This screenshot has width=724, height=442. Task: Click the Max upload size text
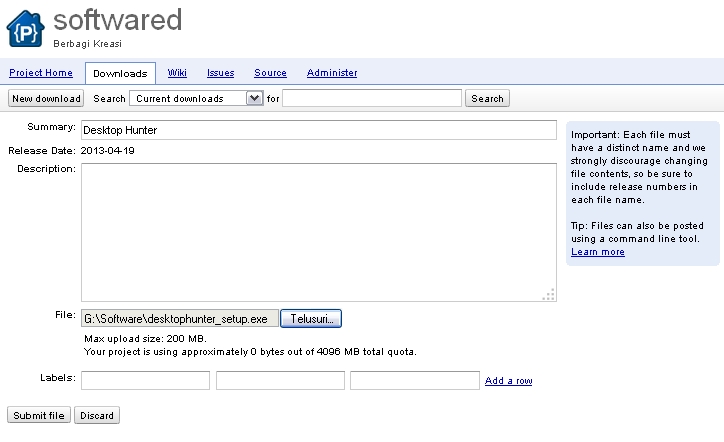coord(145,339)
